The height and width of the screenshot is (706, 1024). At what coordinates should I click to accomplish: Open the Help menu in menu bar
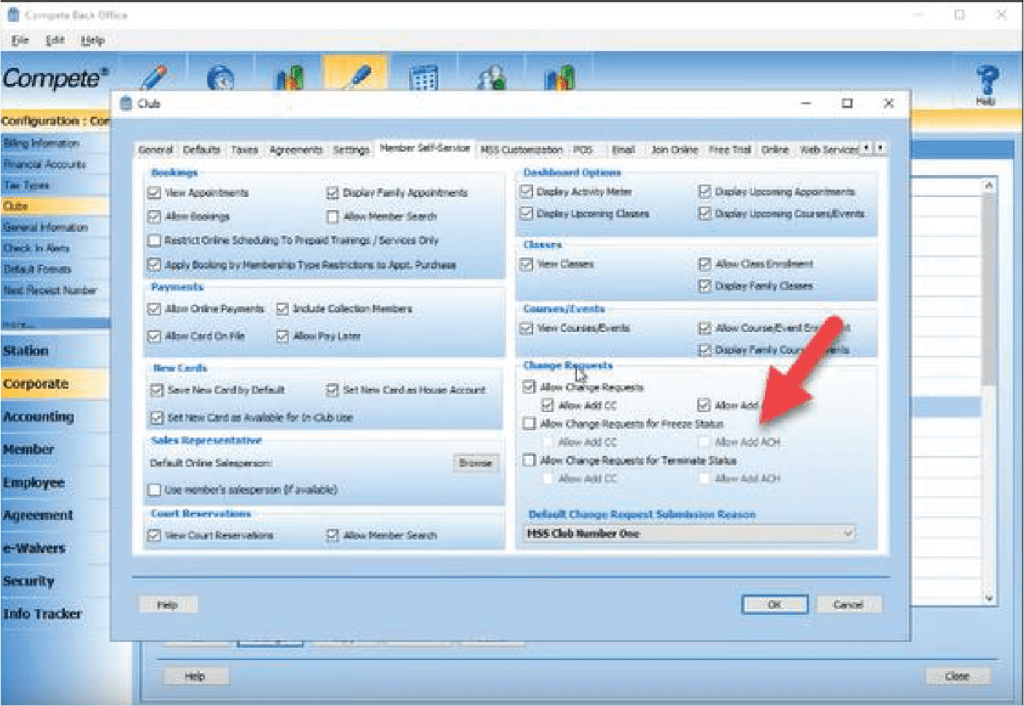pyautogui.click(x=93, y=40)
